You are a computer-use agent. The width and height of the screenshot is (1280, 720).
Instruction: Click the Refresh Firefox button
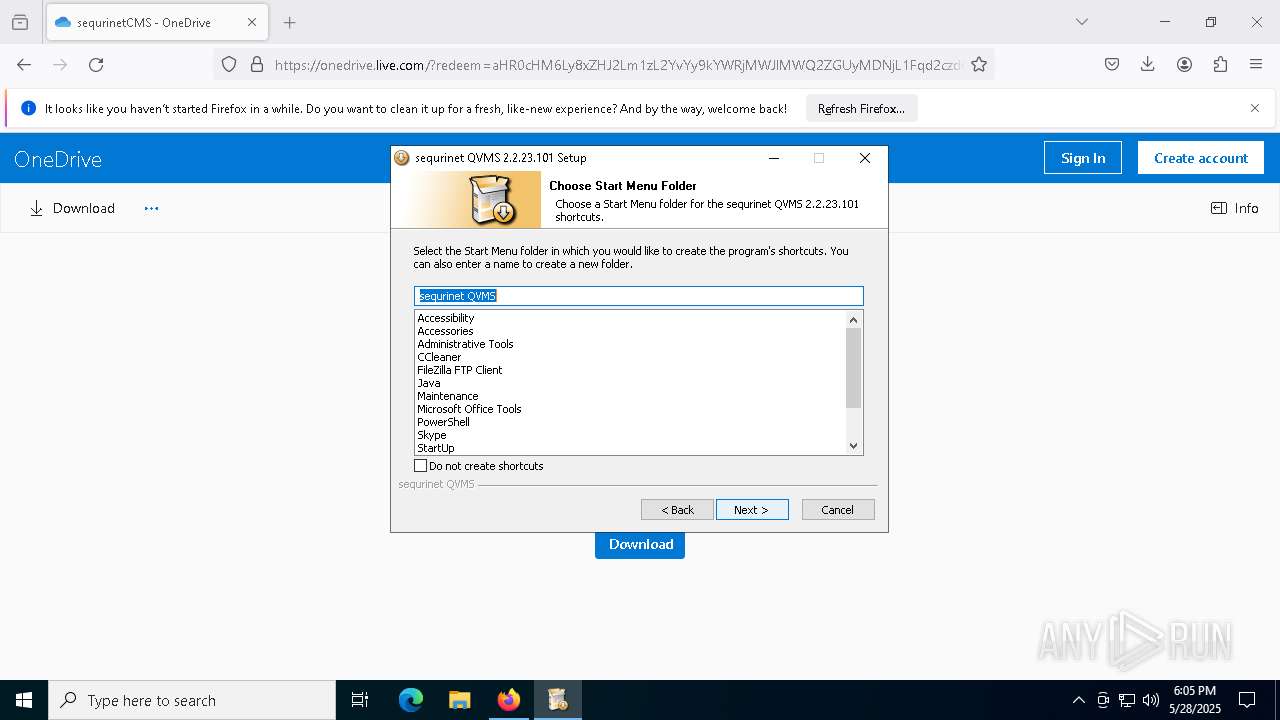click(861, 108)
